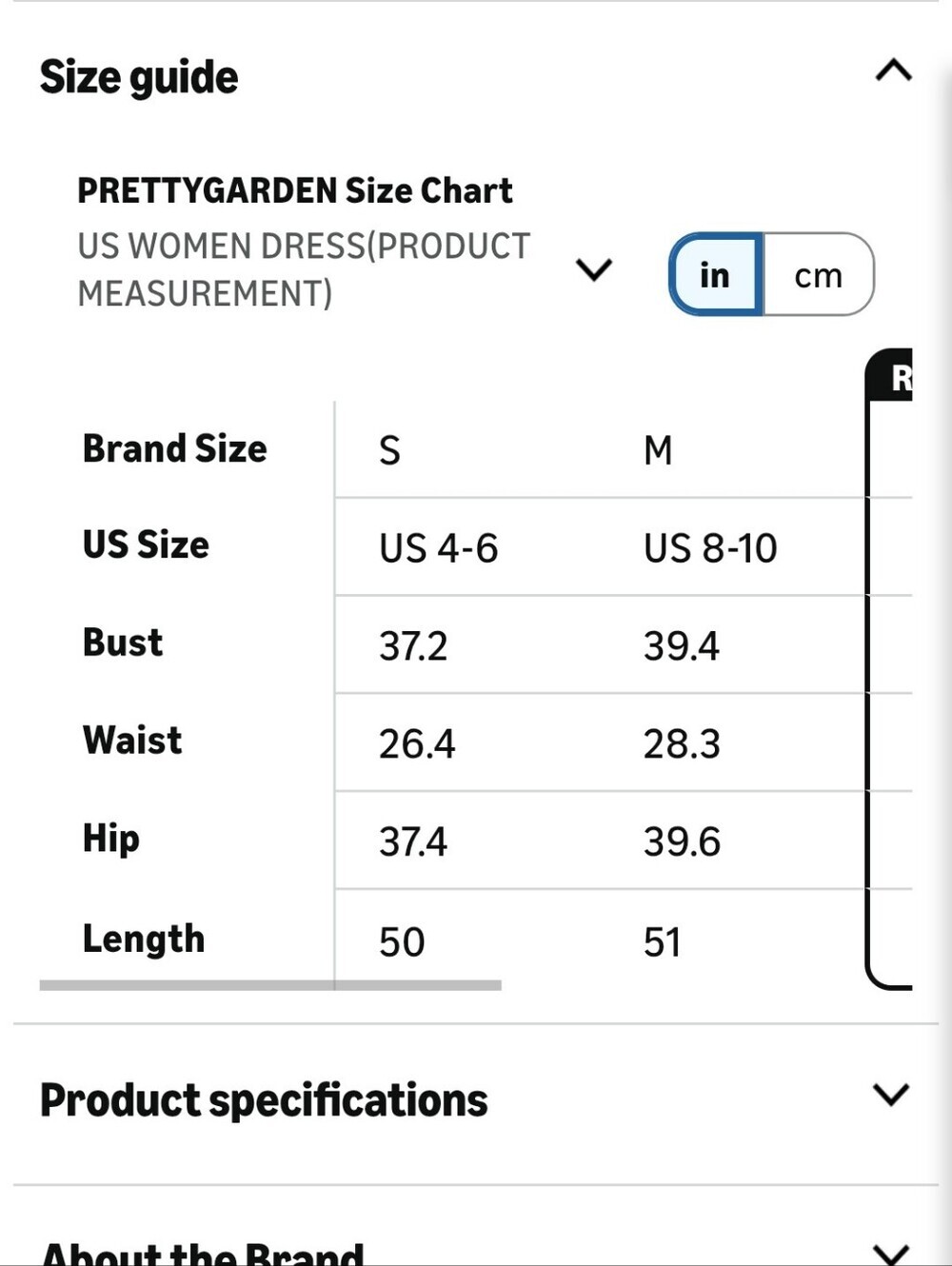Switch measurements to cm
The image size is (952, 1266).
819,275
